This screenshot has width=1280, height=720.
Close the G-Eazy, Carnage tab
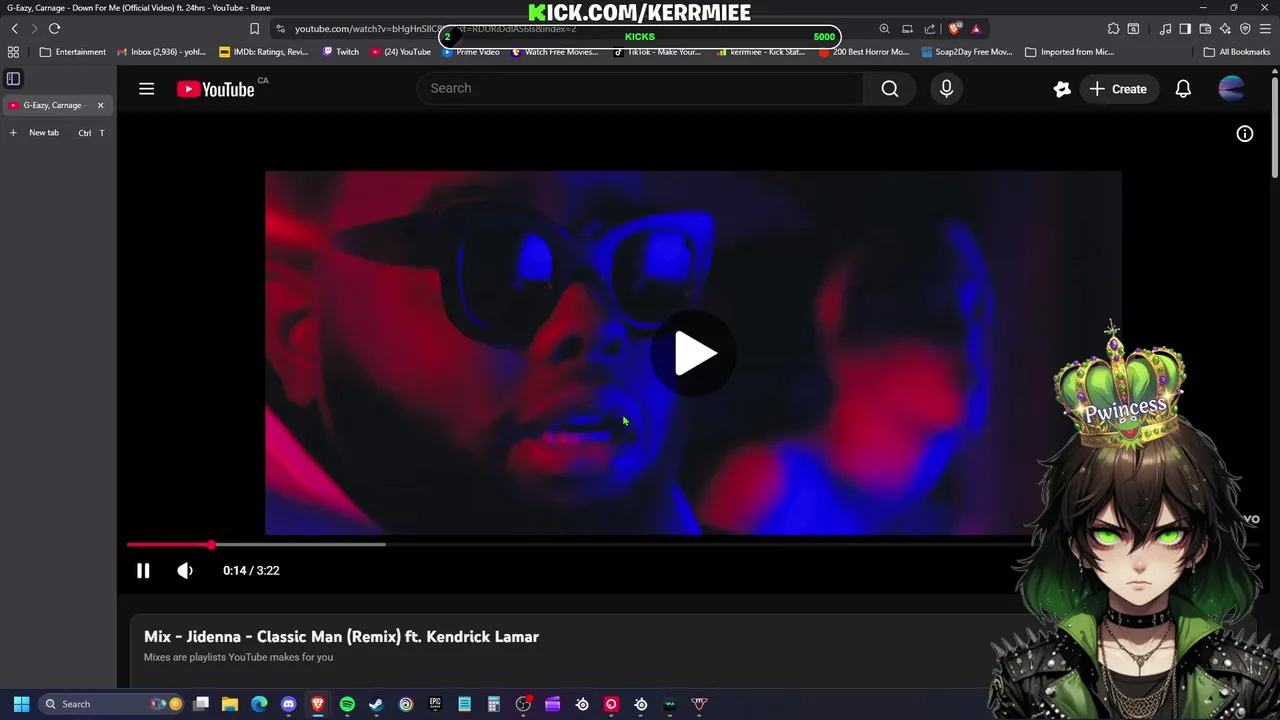point(100,105)
